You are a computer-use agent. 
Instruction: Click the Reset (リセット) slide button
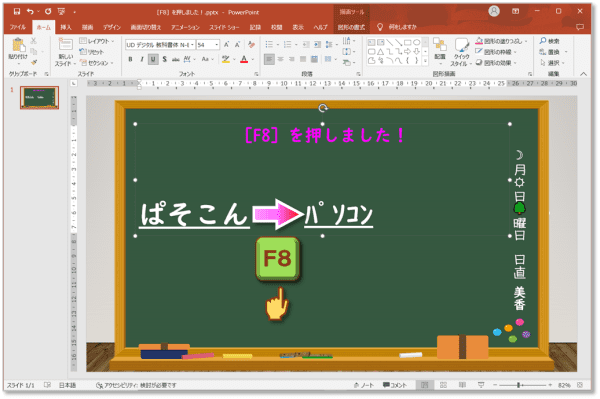point(91,52)
